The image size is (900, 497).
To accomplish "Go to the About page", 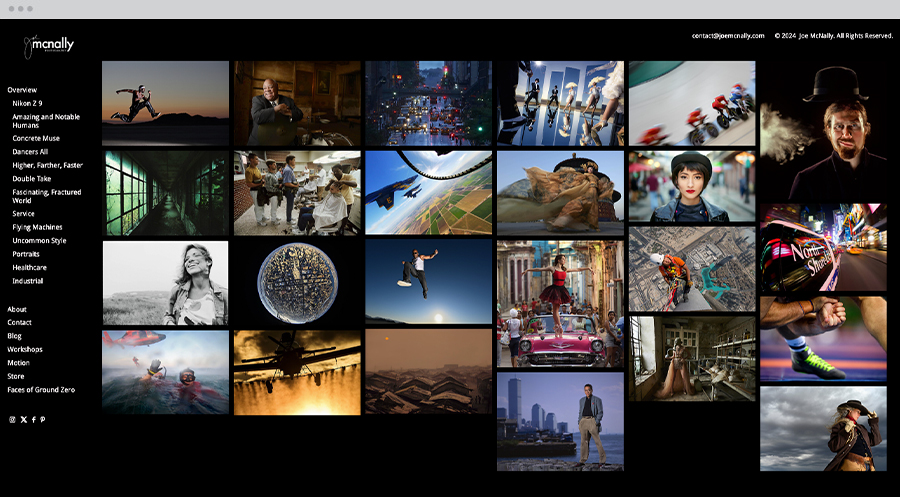I will point(17,309).
